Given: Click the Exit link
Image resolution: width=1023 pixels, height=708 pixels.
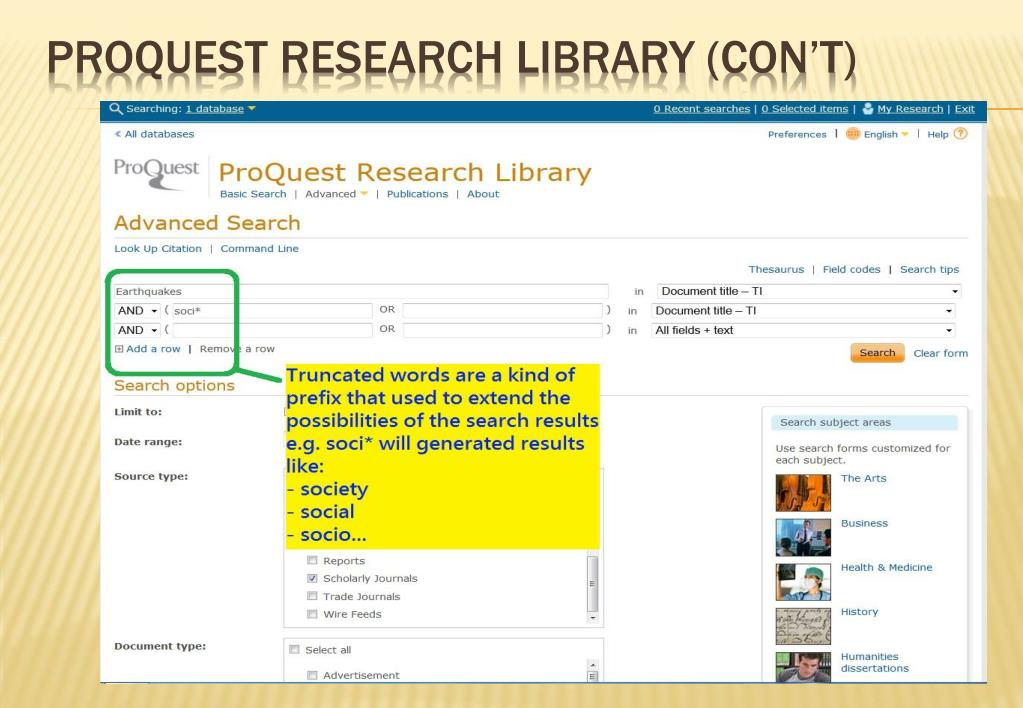Looking at the screenshot, I should click(965, 109).
